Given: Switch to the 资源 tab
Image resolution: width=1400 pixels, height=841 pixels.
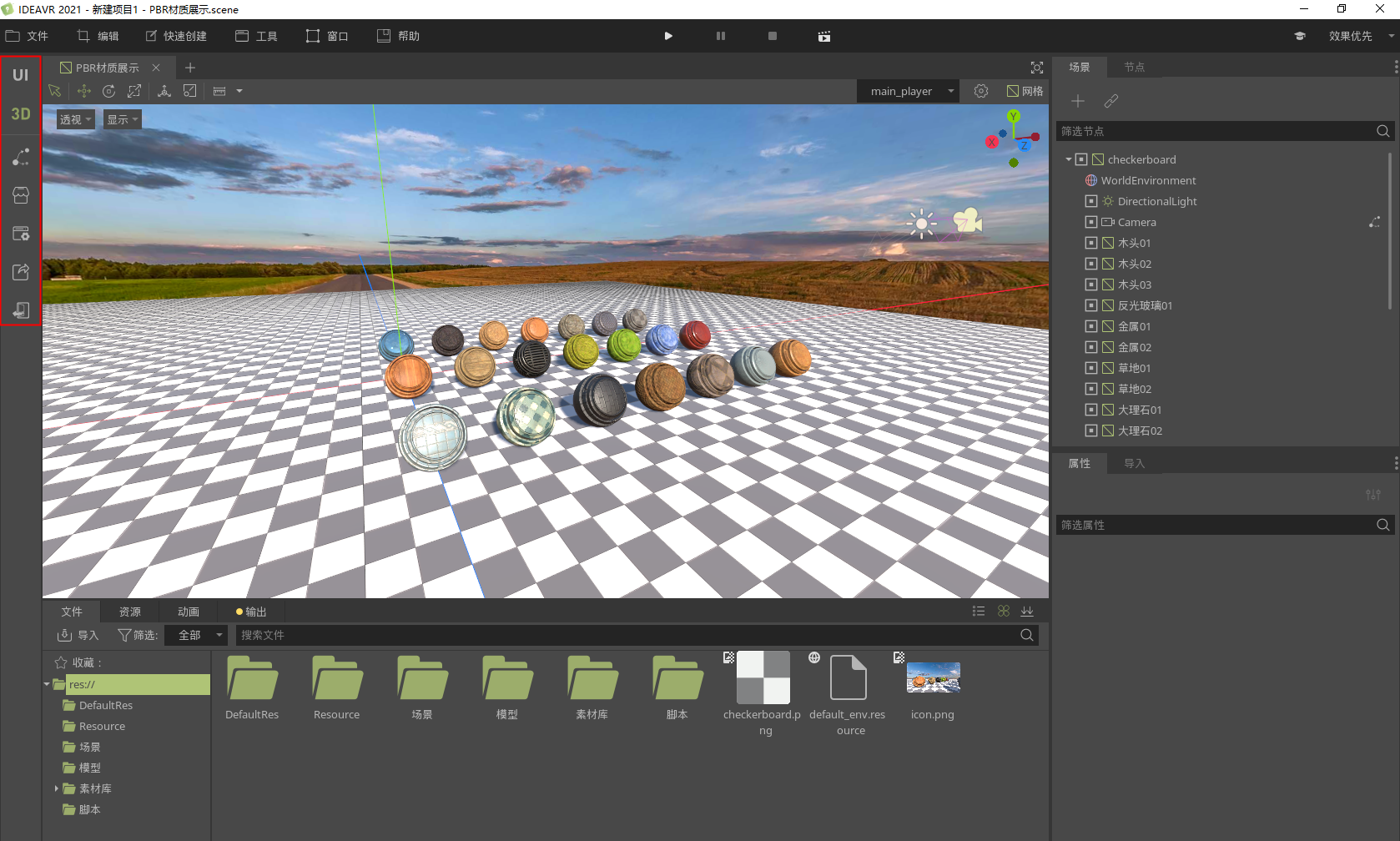Looking at the screenshot, I should pyautogui.click(x=129, y=612).
